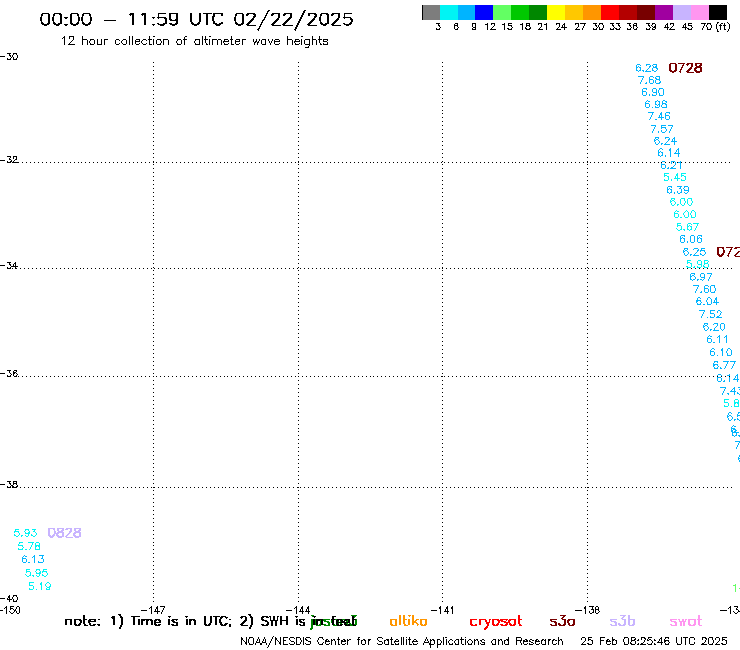Image resolution: width=740 pixels, height=650 pixels.
Task: Click the -147 longitude axis label
Action: tap(153, 610)
